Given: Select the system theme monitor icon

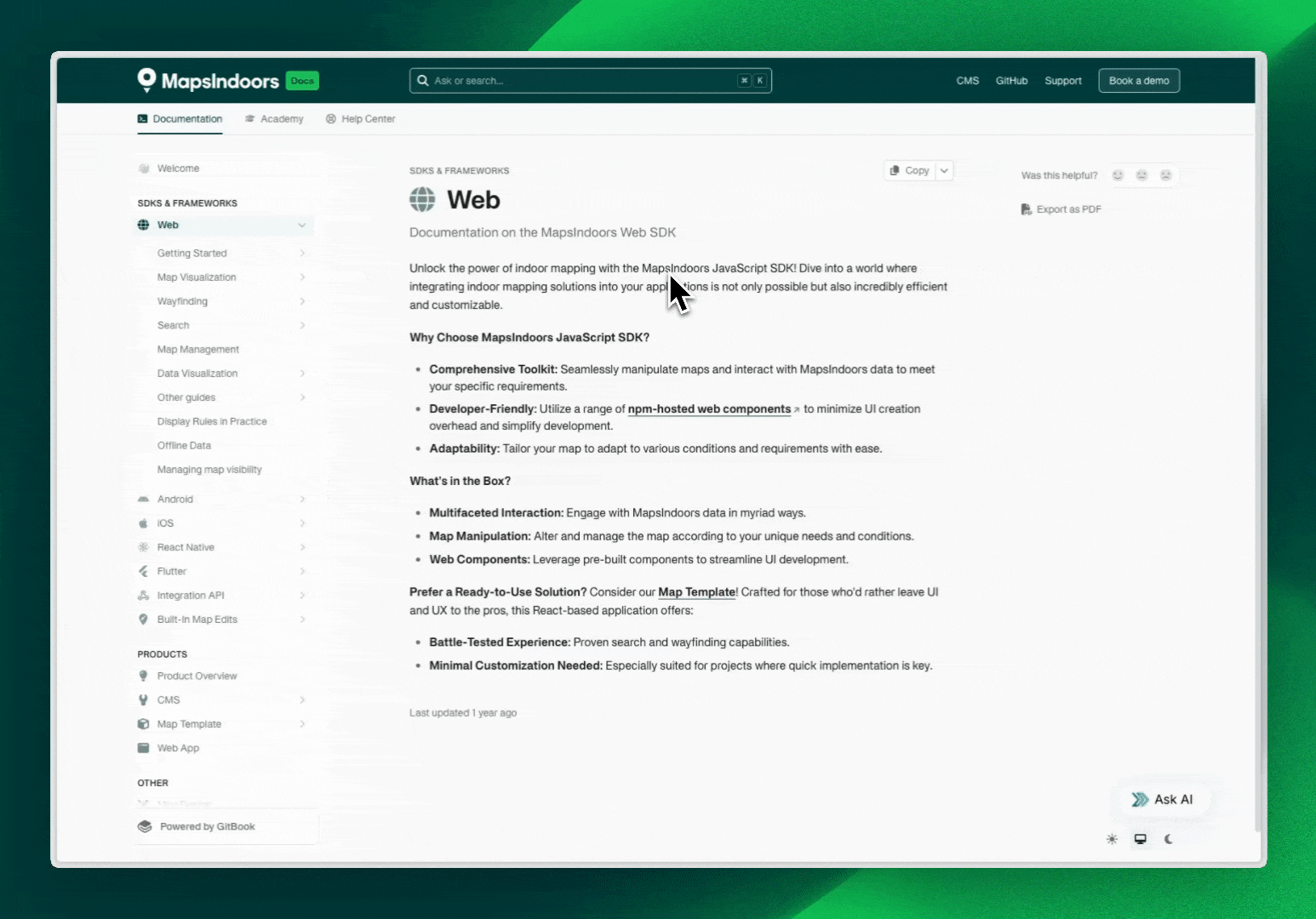Looking at the screenshot, I should (1140, 839).
